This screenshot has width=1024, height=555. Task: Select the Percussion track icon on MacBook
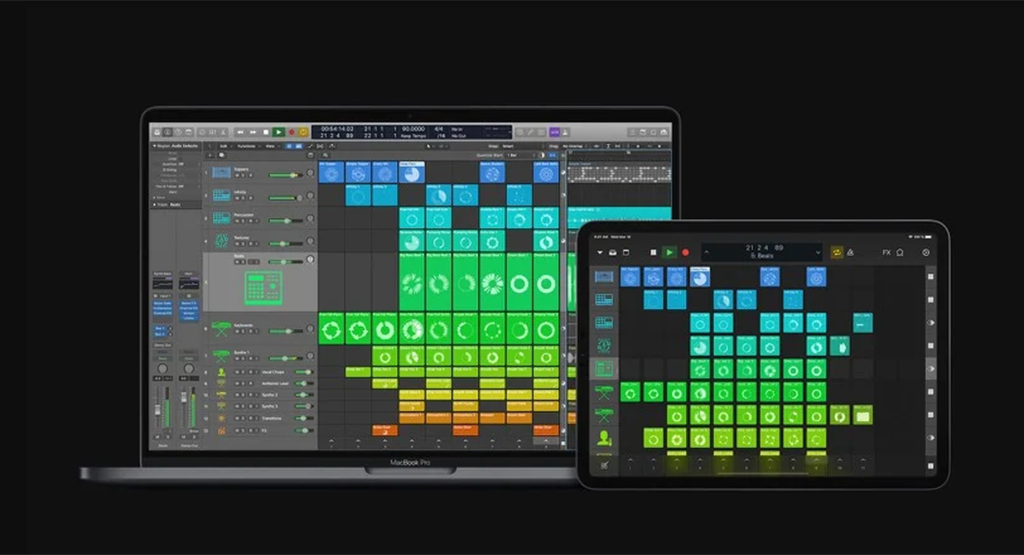[221, 218]
